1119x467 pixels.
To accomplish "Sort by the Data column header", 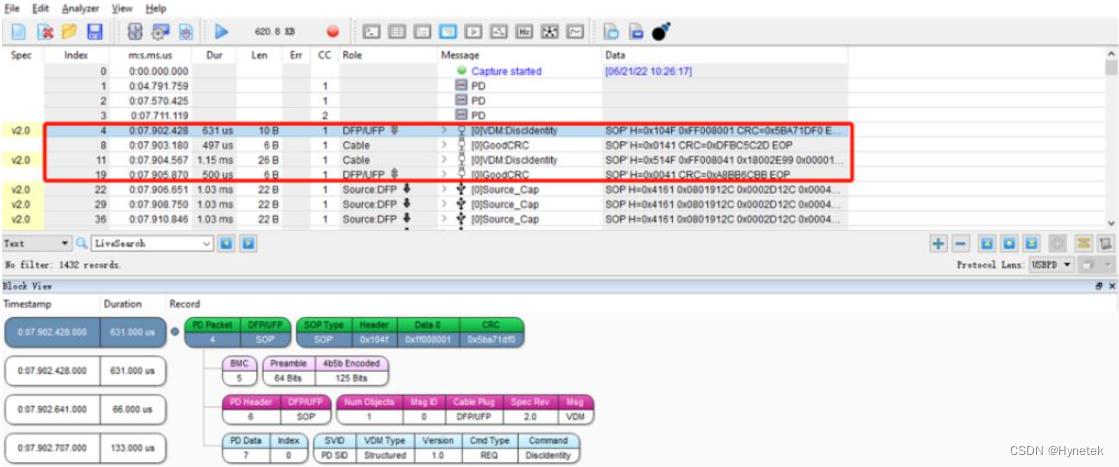I will (x=725, y=55).
